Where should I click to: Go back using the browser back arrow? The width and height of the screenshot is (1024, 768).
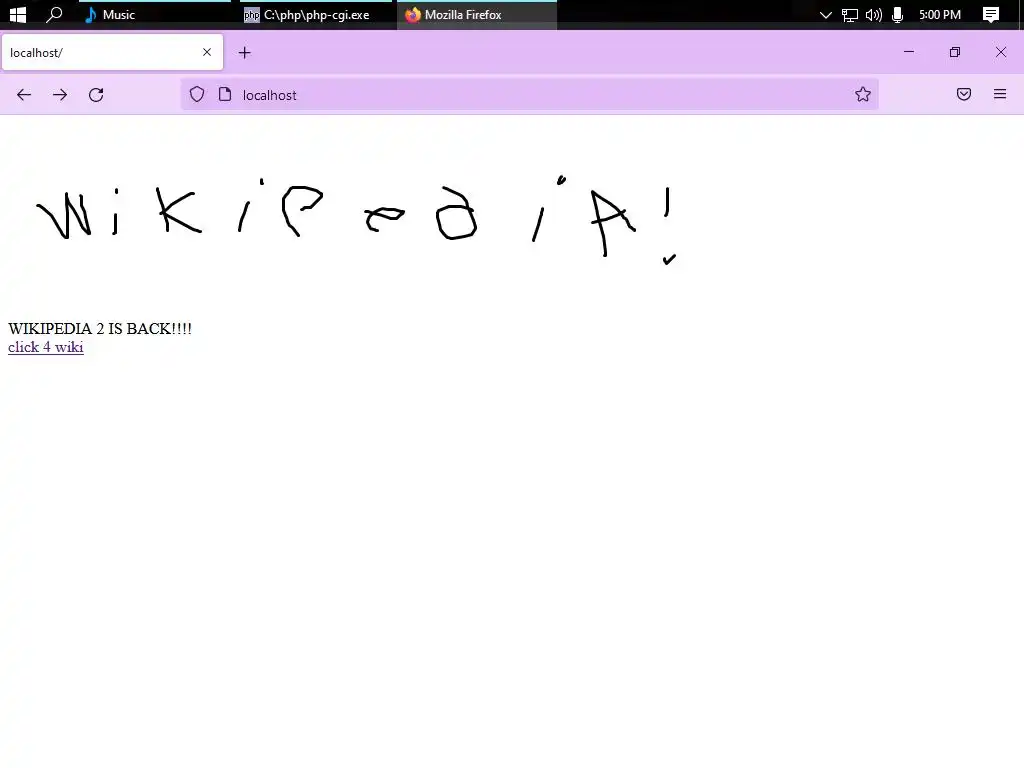coord(24,95)
